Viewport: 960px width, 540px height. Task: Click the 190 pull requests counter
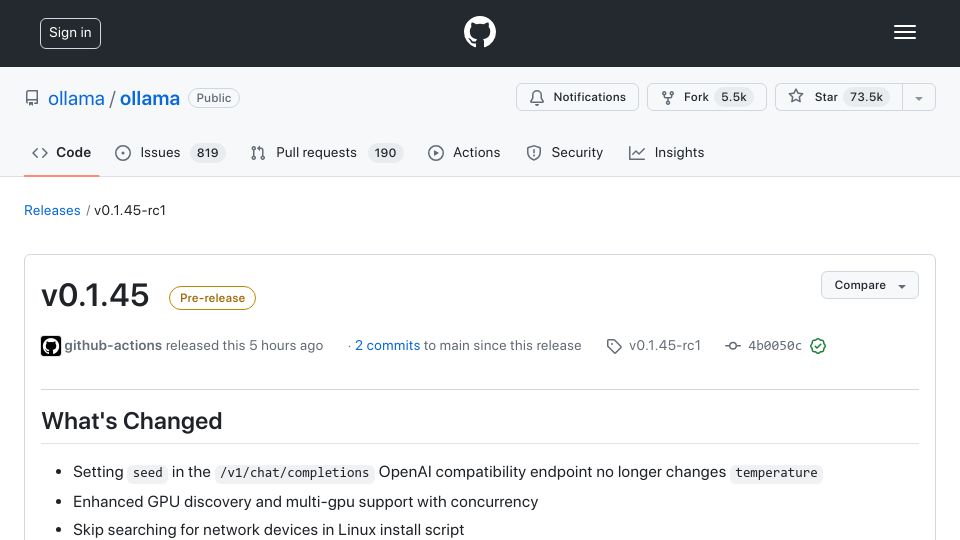(x=385, y=152)
